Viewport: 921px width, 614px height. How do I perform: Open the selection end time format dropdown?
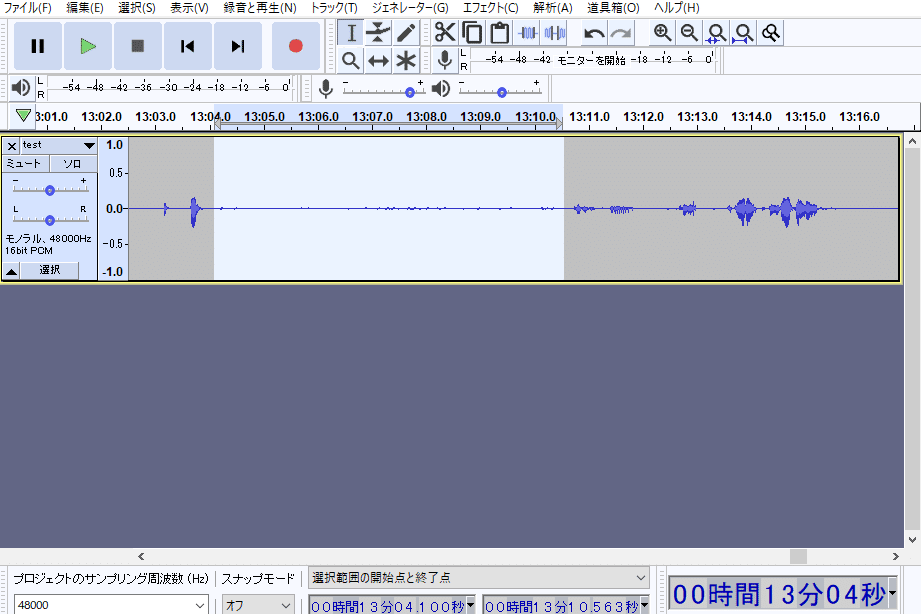(644, 605)
